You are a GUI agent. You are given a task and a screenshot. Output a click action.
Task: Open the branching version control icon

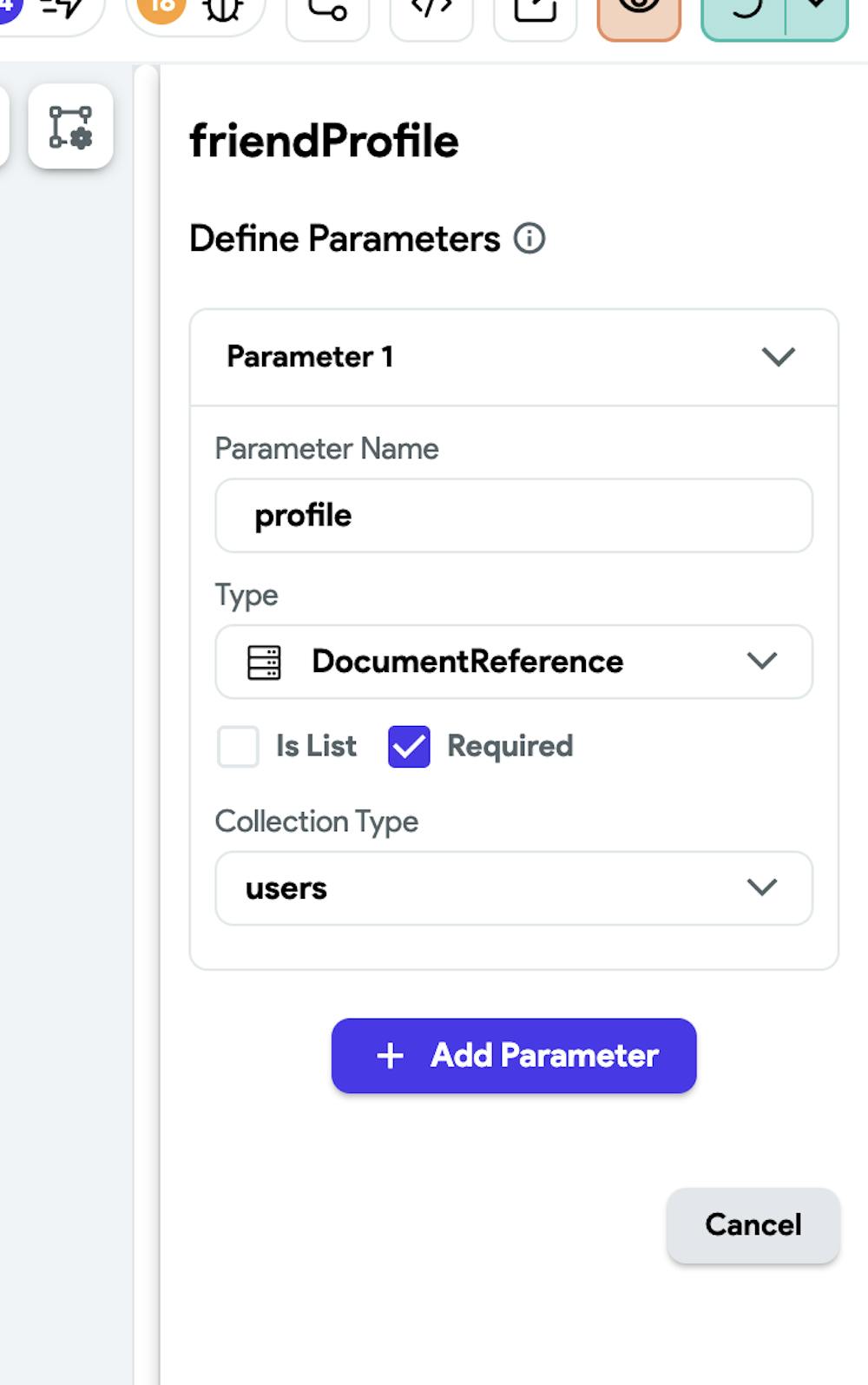(327, 11)
